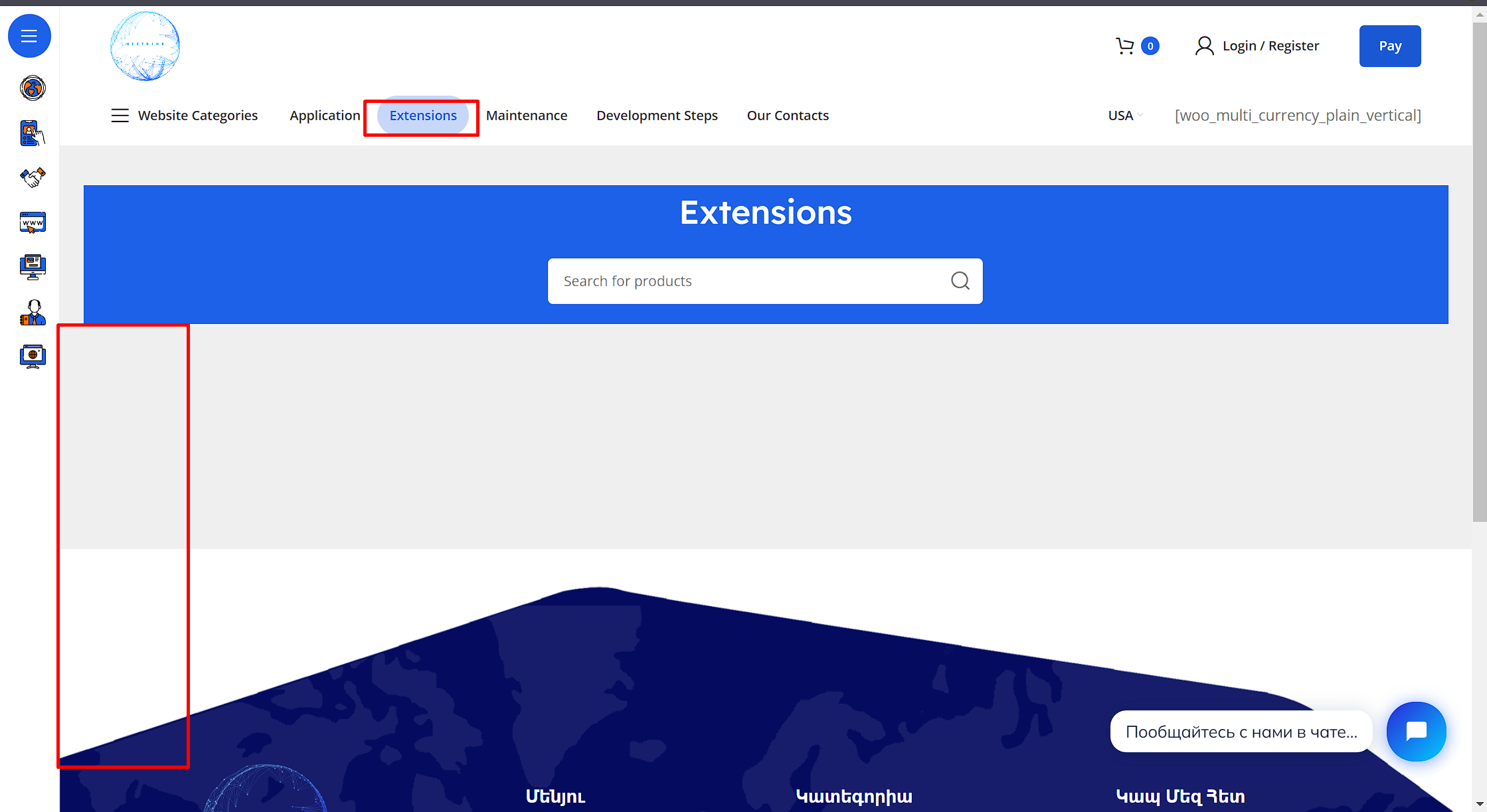The width and height of the screenshot is (1487, 812).
Task: Click the Մենյու footer heading
Action: click(555, 796)
